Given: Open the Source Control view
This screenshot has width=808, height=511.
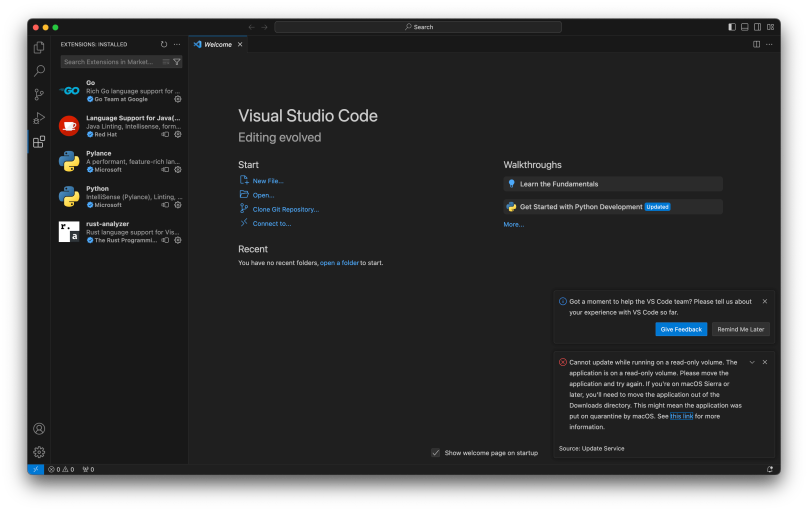Looking at the screenshot, I should click(x=39, y=94).
